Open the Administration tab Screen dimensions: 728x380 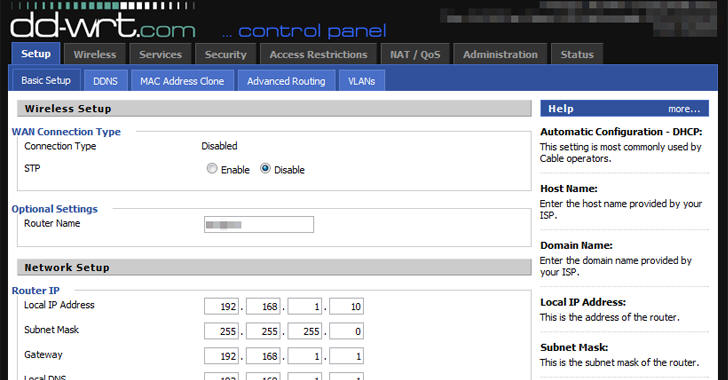pyautogui.click(x=500, y=54)
